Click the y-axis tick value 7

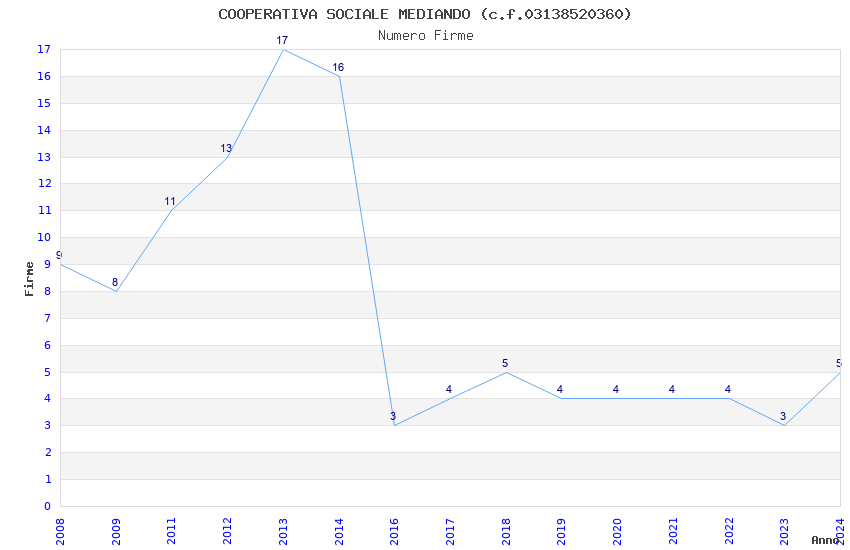point(48,318)
